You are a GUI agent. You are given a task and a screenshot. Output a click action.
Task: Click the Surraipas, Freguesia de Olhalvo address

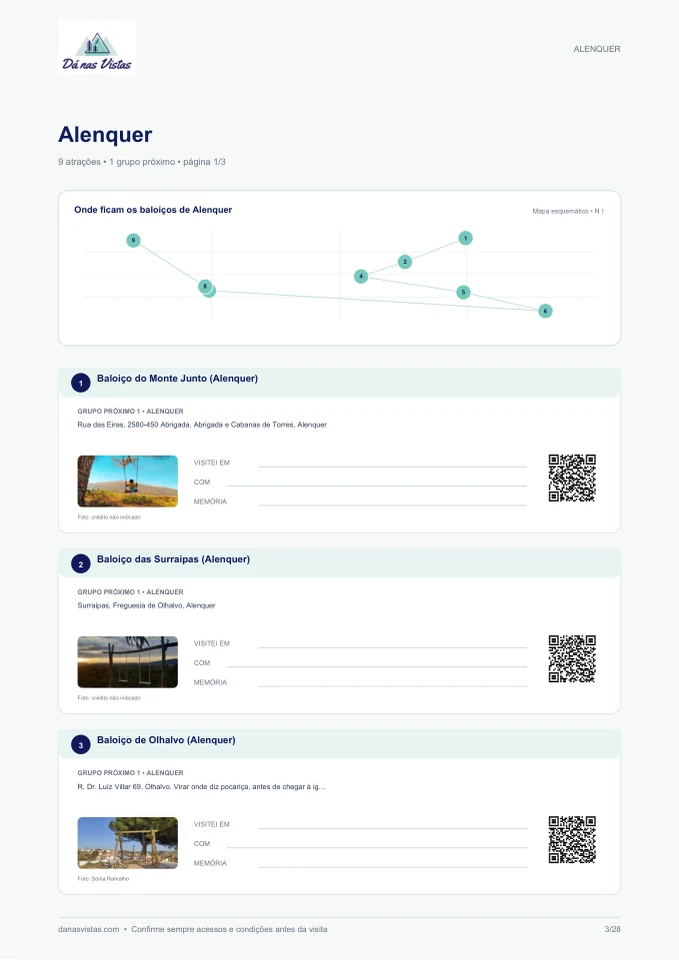click(146, 606)
